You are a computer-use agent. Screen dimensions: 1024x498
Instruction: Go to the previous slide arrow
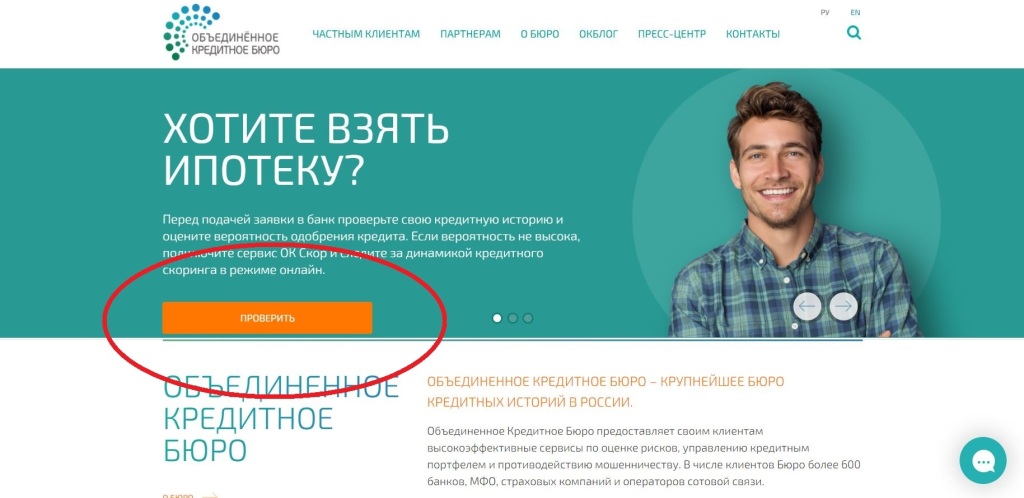pos(807,306)
